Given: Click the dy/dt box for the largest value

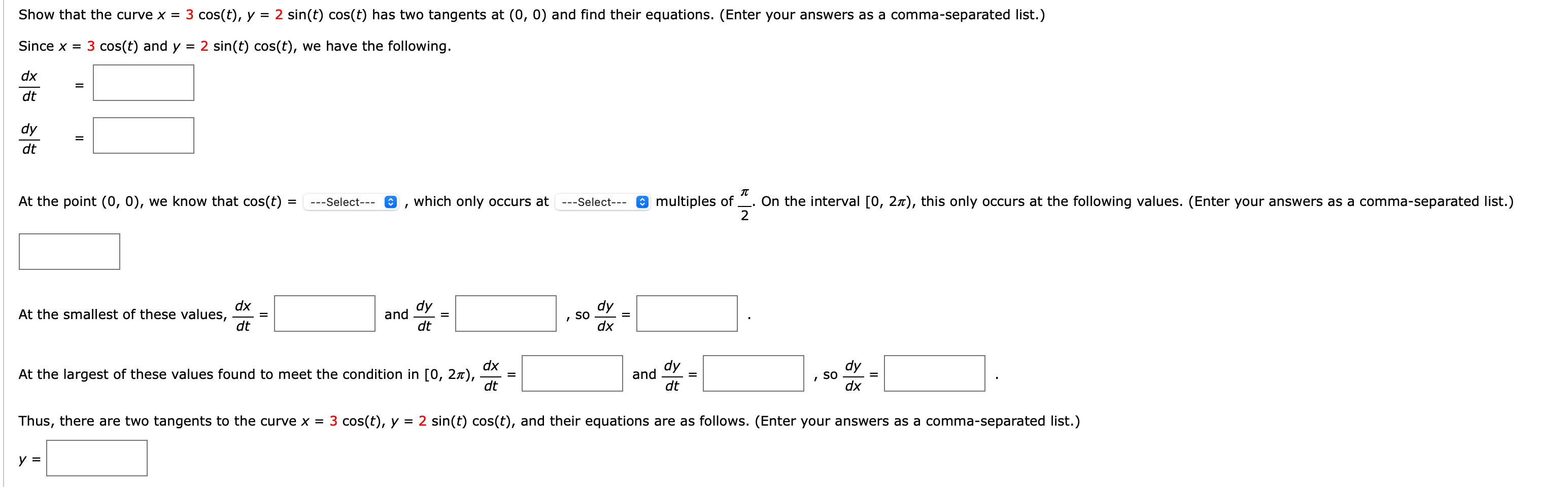Looking at the screenshot, I should coord(753,374).
